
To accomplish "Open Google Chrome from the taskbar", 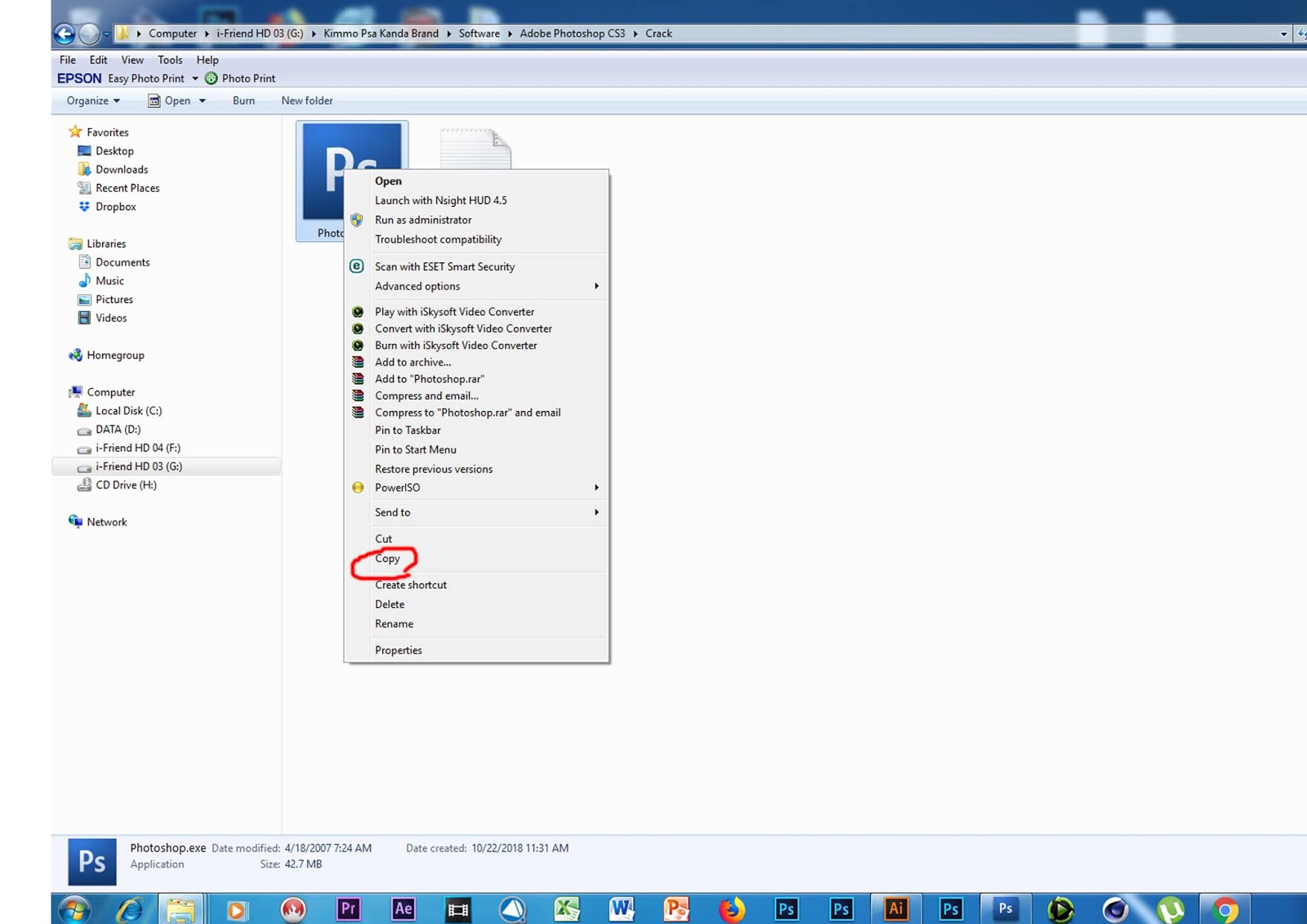I will click(x=1224, y=909).
